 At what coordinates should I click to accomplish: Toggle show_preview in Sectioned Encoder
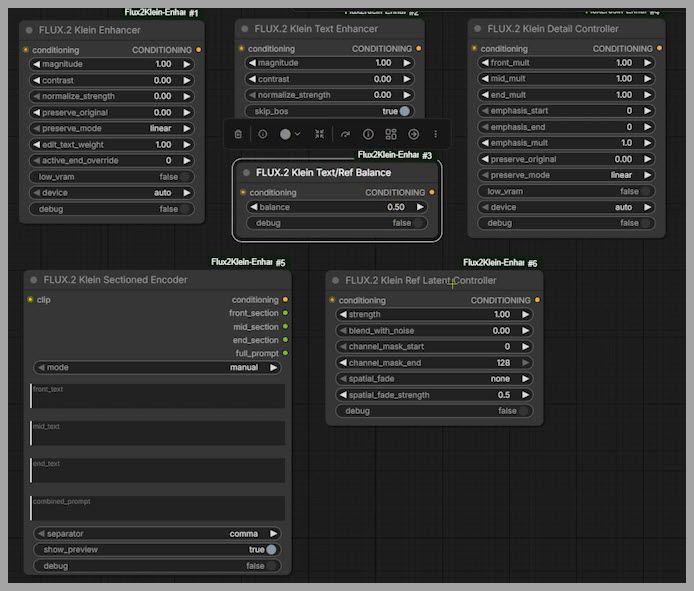pos(271,550)
